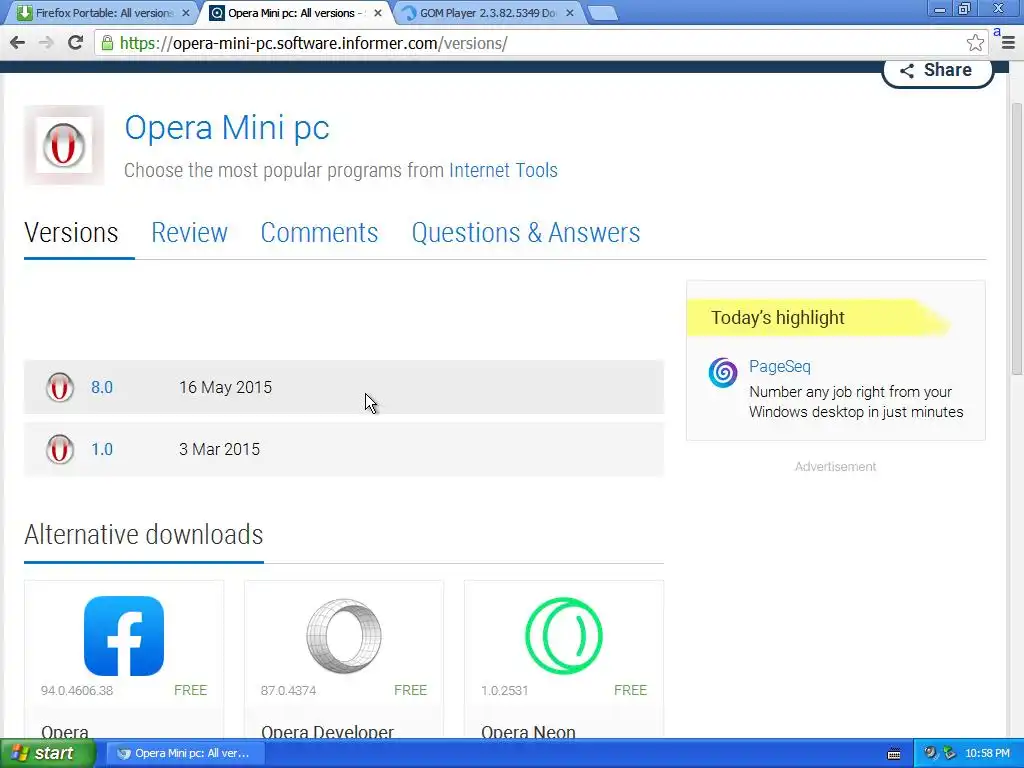Viewport: 1024px width, 768px height.
Task: Open the Comments tab
Action: (x=319, y=232)
